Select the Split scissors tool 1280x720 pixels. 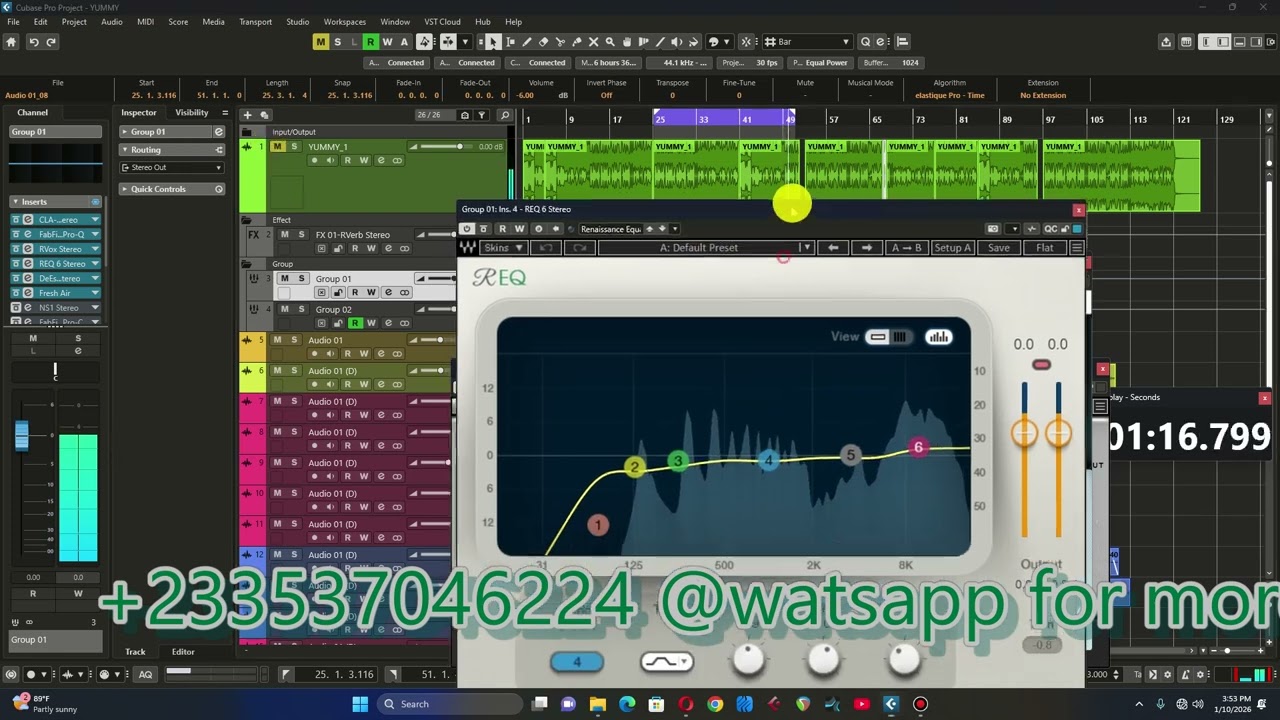pyautogui.click(x=560, y=42)
